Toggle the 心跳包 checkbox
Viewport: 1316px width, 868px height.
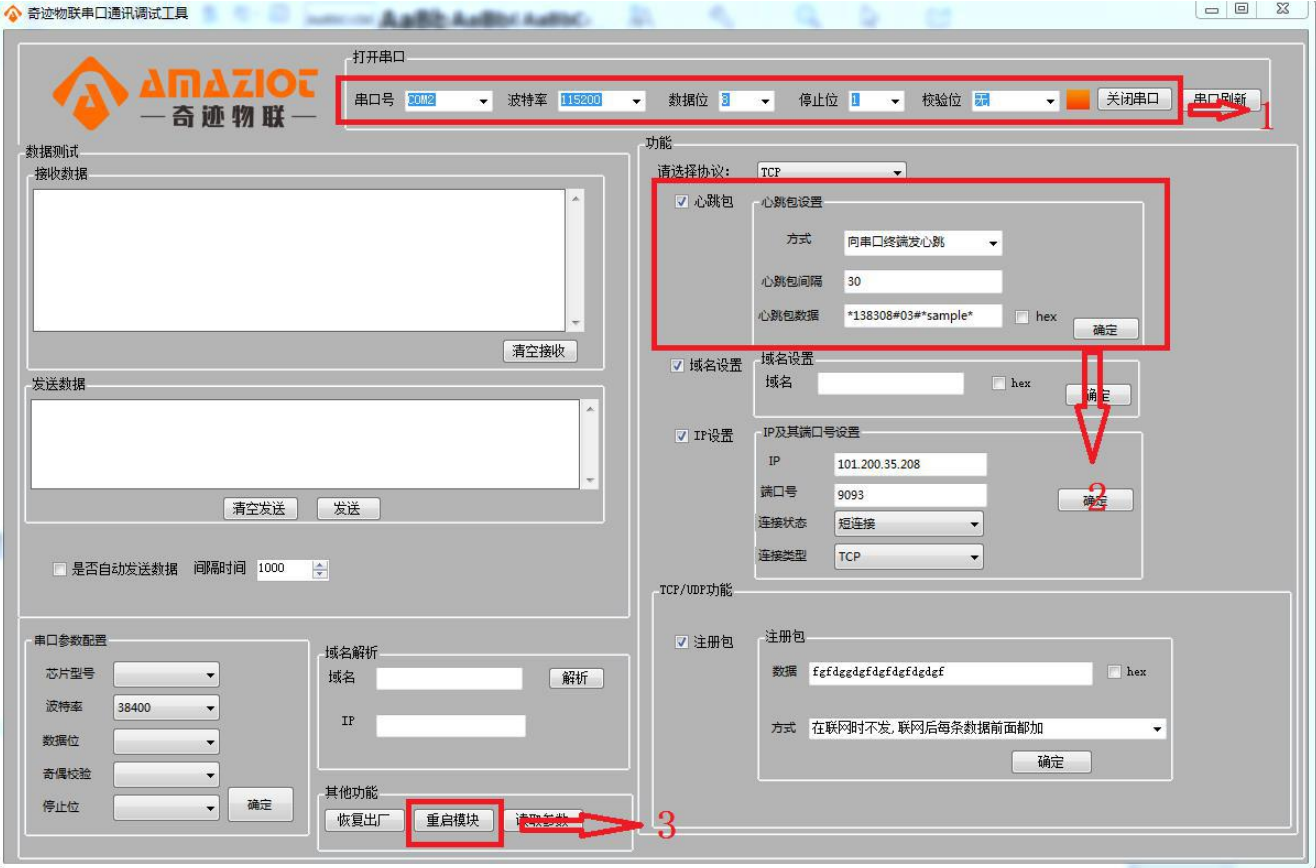[682, 202]
